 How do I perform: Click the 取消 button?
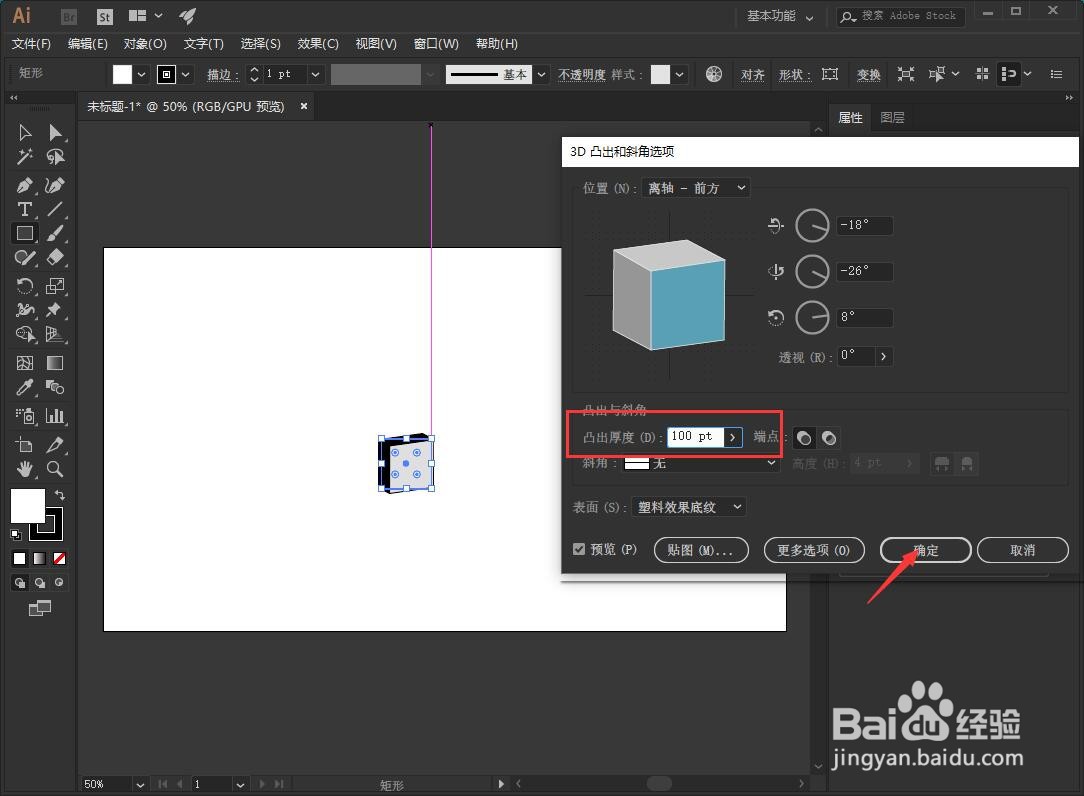[1022, 550]
